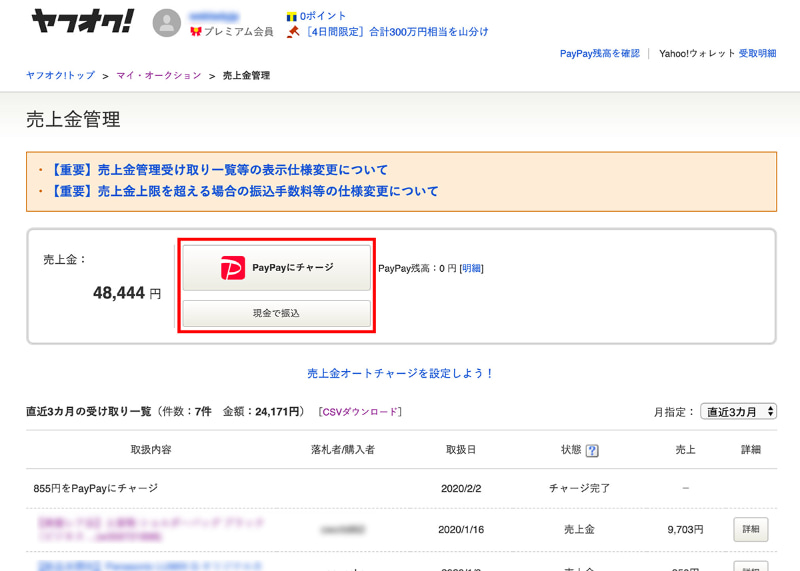Screen dimensions: 800x571
Task: Click the 売上 column header
Action: 685,450
